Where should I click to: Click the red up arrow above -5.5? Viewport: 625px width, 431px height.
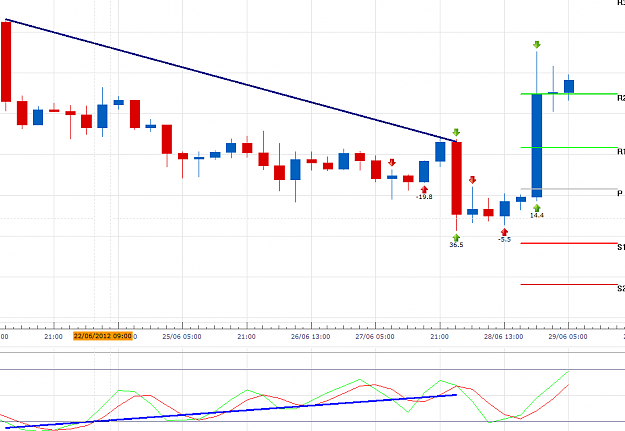tap(504, 232)
